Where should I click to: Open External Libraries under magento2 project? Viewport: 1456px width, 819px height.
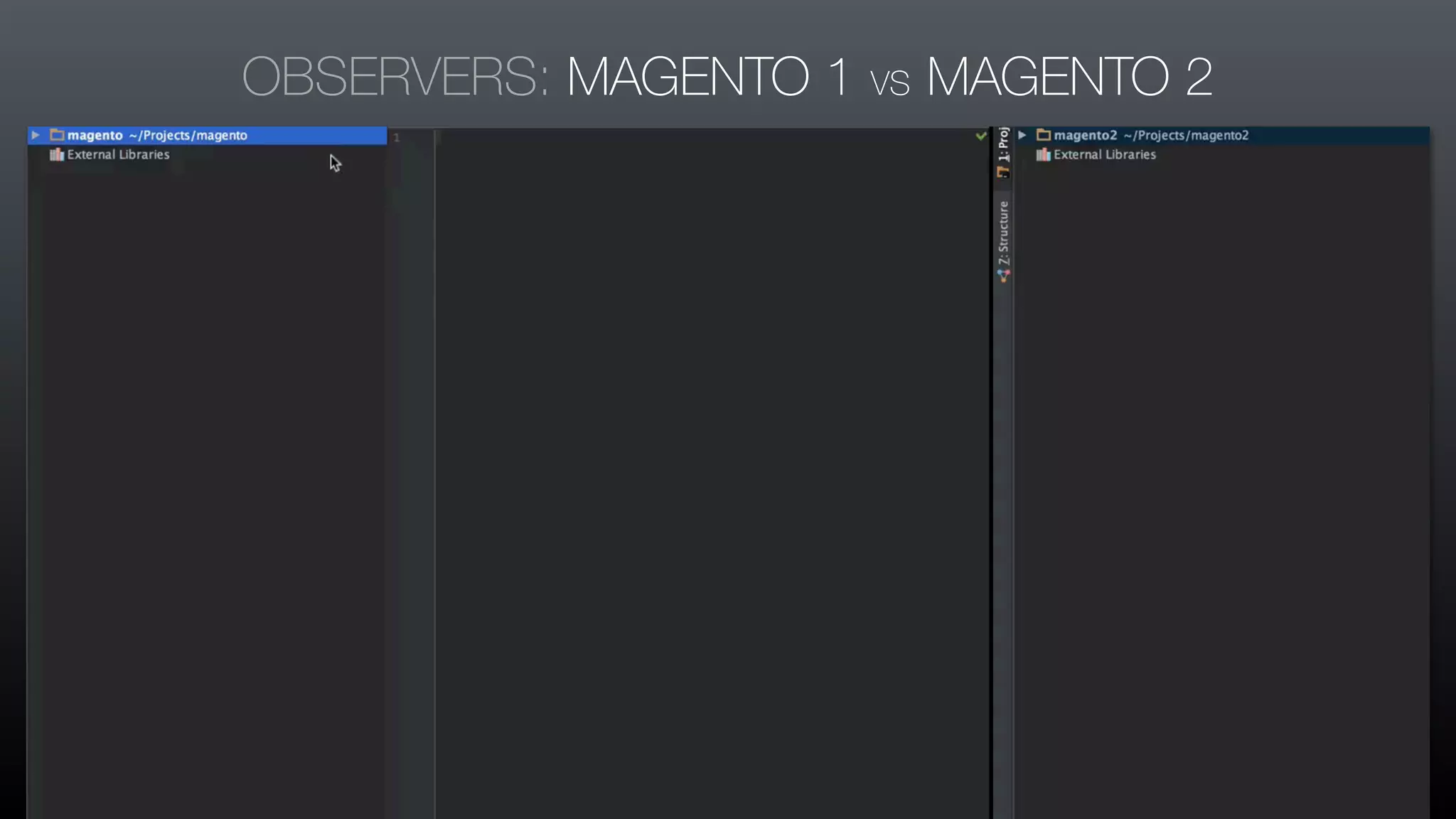(1104, 154)
